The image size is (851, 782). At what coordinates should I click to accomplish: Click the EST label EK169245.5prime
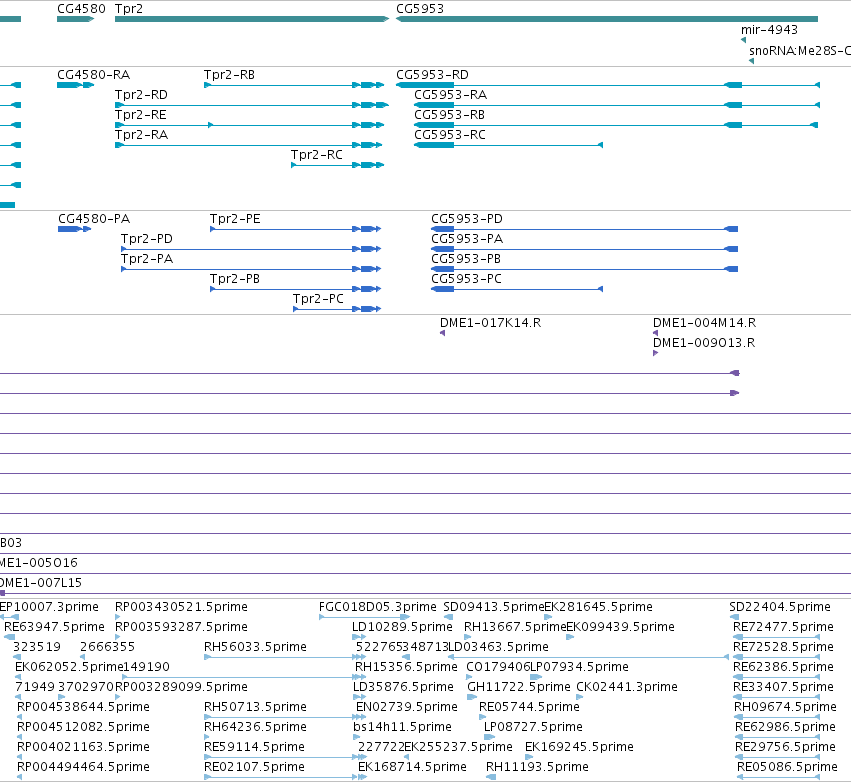click(579, 747)
